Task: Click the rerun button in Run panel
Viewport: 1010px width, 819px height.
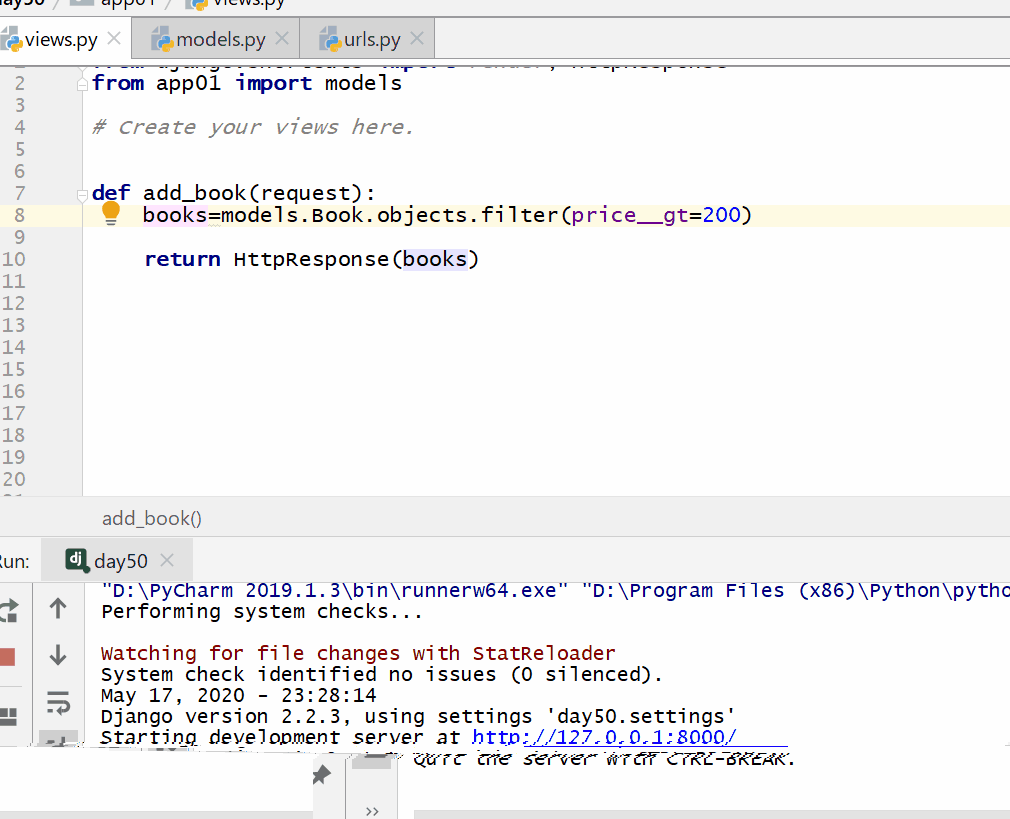Action: click(x=9, y=609)
